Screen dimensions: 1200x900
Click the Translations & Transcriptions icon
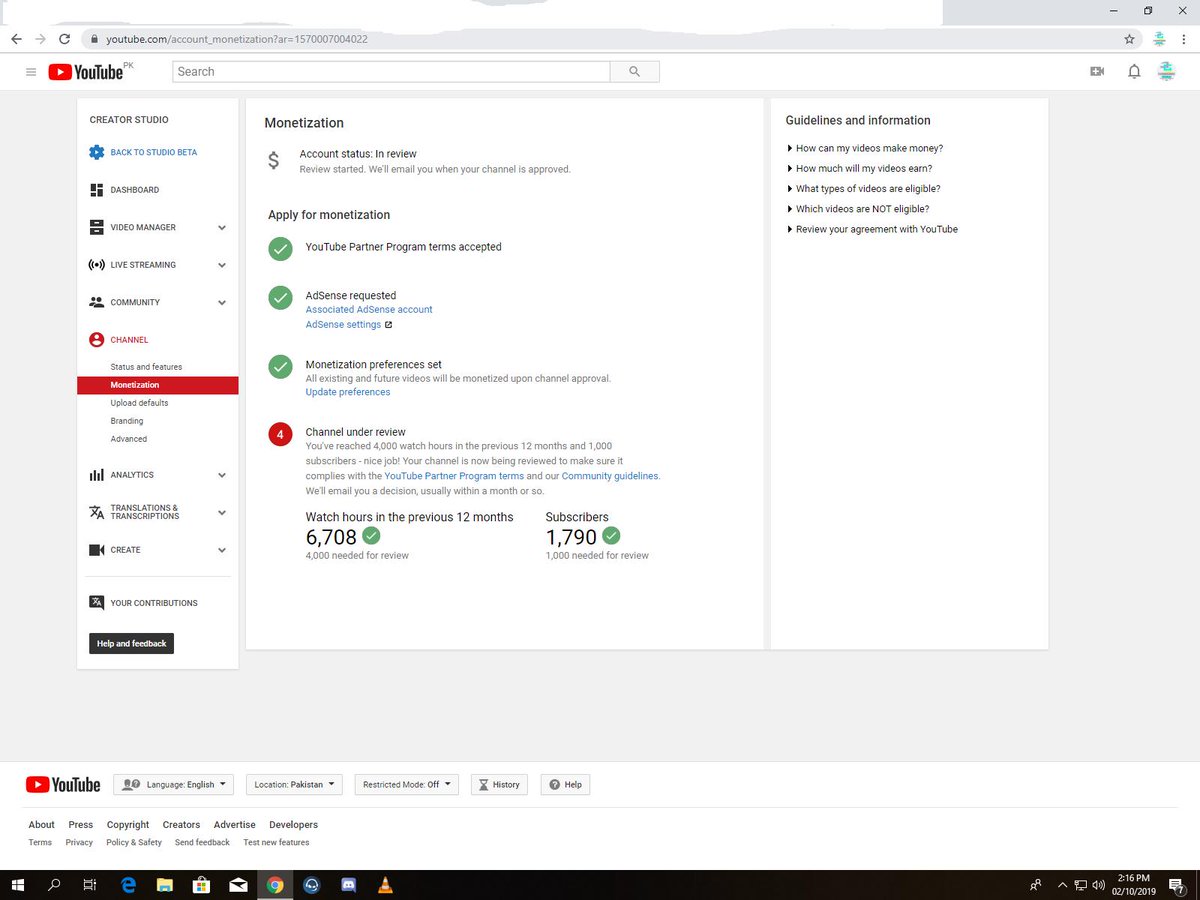96,512
